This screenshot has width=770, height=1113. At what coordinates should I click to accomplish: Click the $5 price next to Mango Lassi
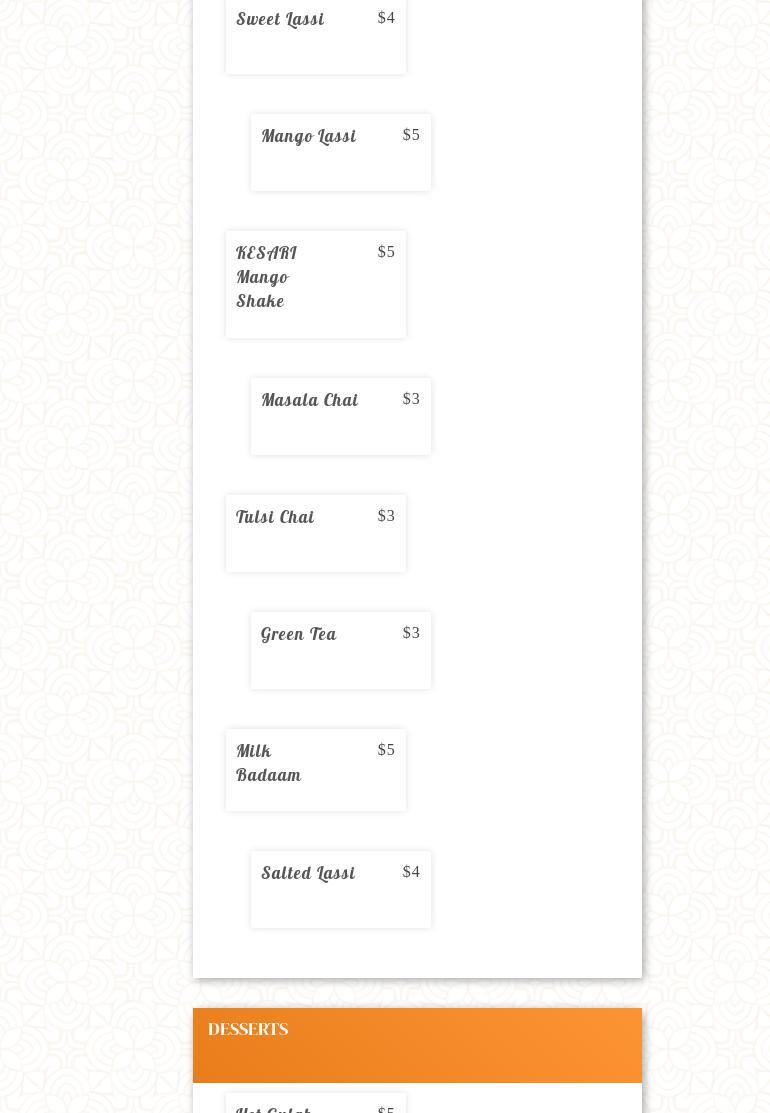[x=411, y=135]
